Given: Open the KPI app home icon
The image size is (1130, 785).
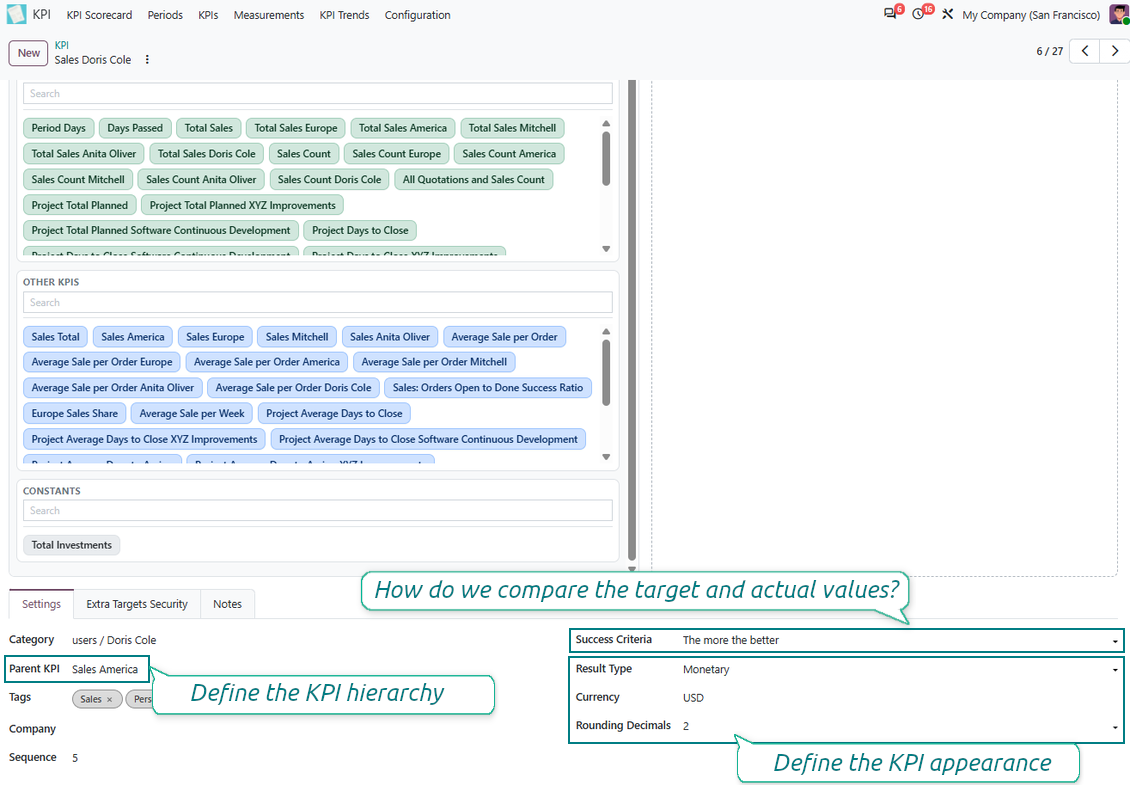Looking at the screenshot, I should click(x=17, y=14).
